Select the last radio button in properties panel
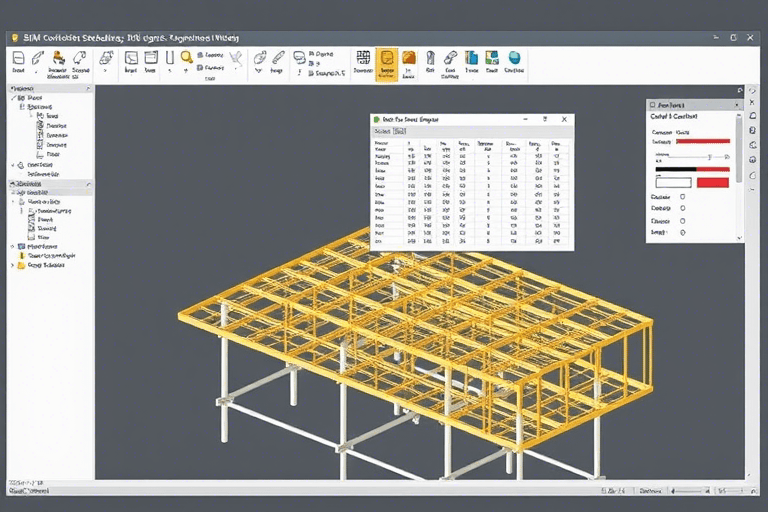This screenshot has height=512, width=768. click(682, 232)
